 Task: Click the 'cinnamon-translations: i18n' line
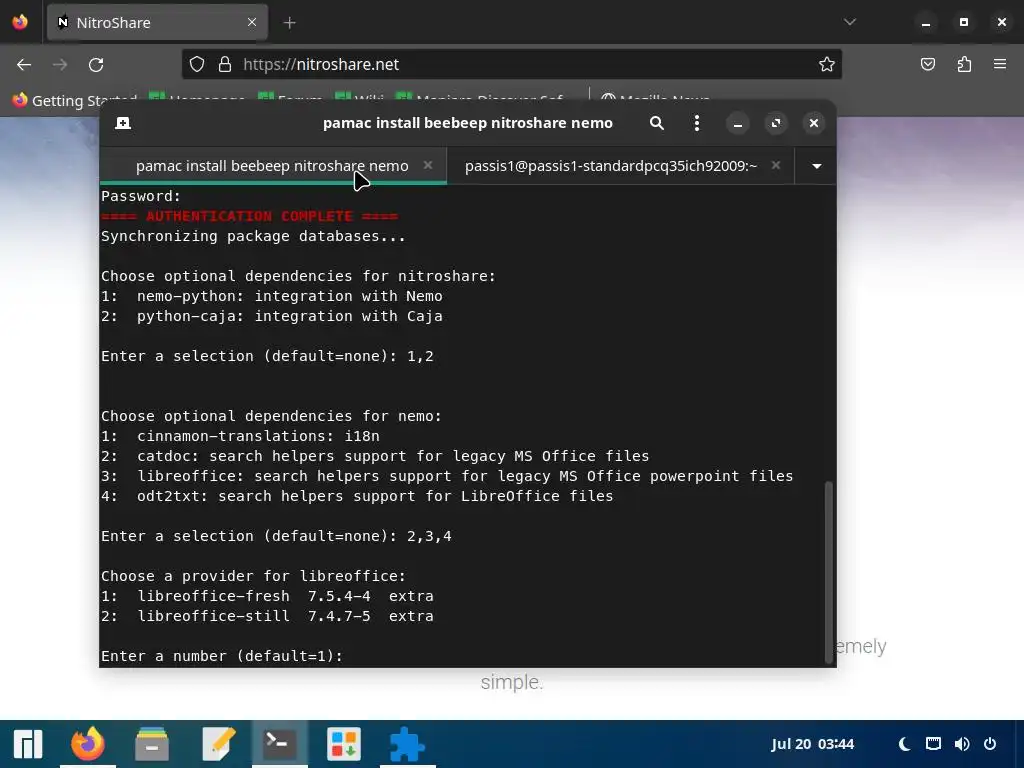[240, 436]
